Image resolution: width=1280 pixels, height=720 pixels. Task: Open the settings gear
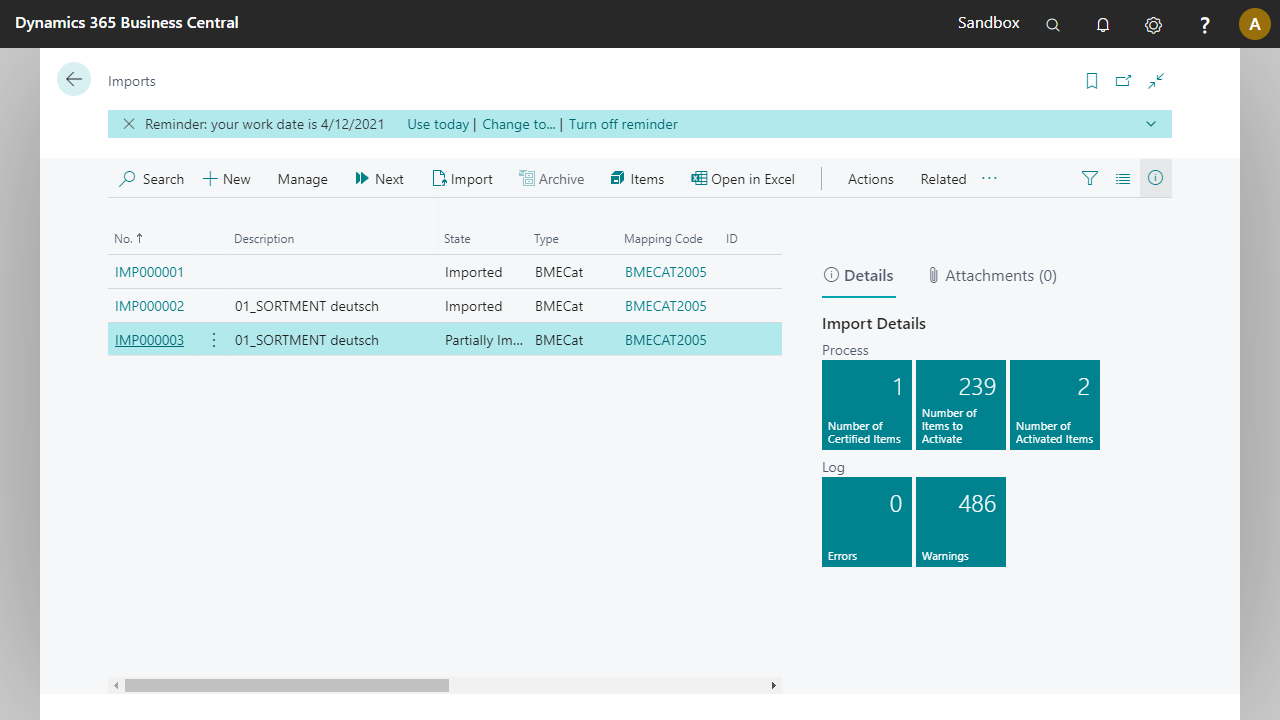[1153, 25]
